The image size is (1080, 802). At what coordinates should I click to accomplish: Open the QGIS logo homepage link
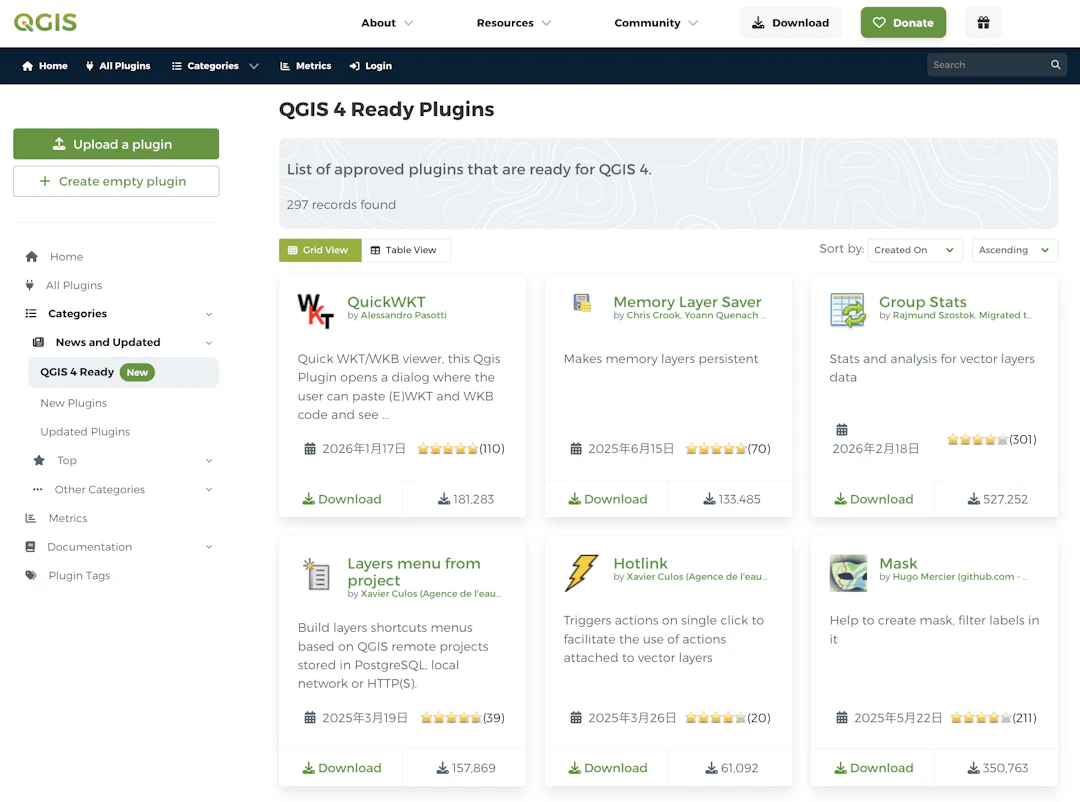[x=45, y=22]
